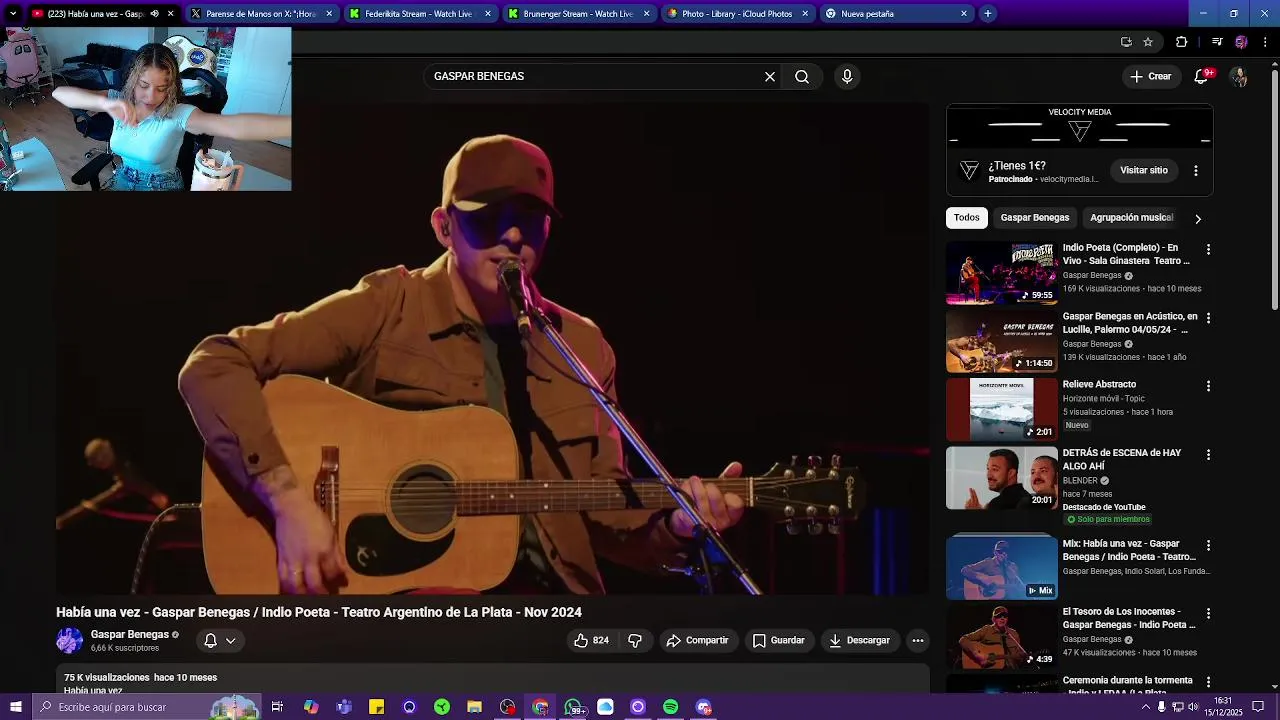The width and height of the screenshot is (1280, 720).
Task: Close the Nueva pestaña tab
Action: point(963,14)
